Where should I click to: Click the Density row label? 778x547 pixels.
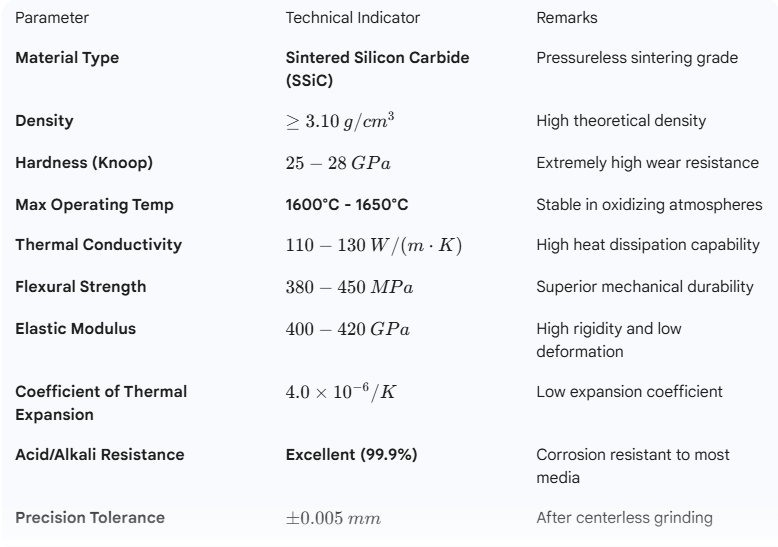click(44, 121)
